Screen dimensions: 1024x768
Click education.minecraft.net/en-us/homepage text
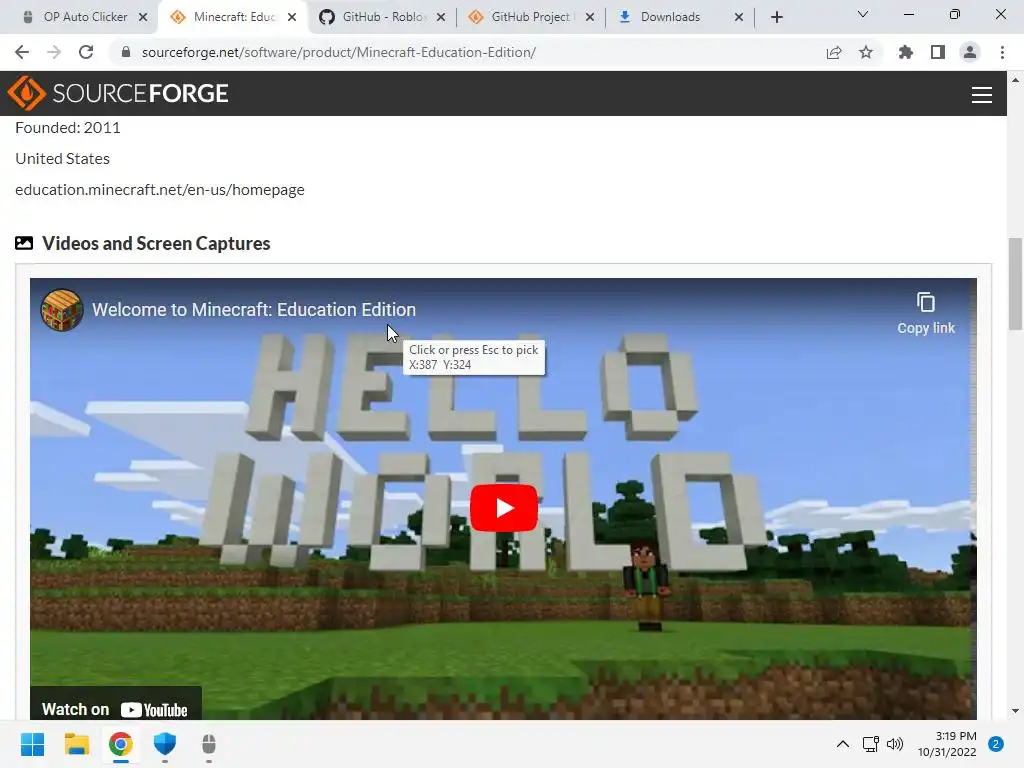point(160,189)
